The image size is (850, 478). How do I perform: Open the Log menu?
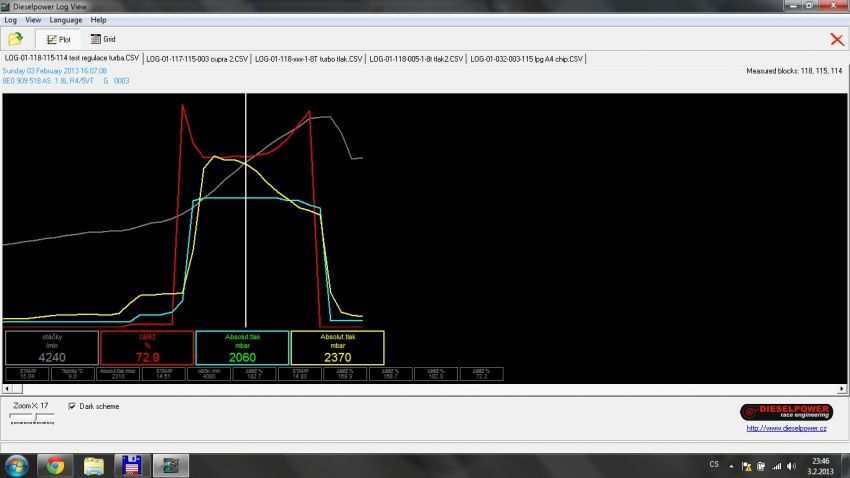click(x=10, y=20)
